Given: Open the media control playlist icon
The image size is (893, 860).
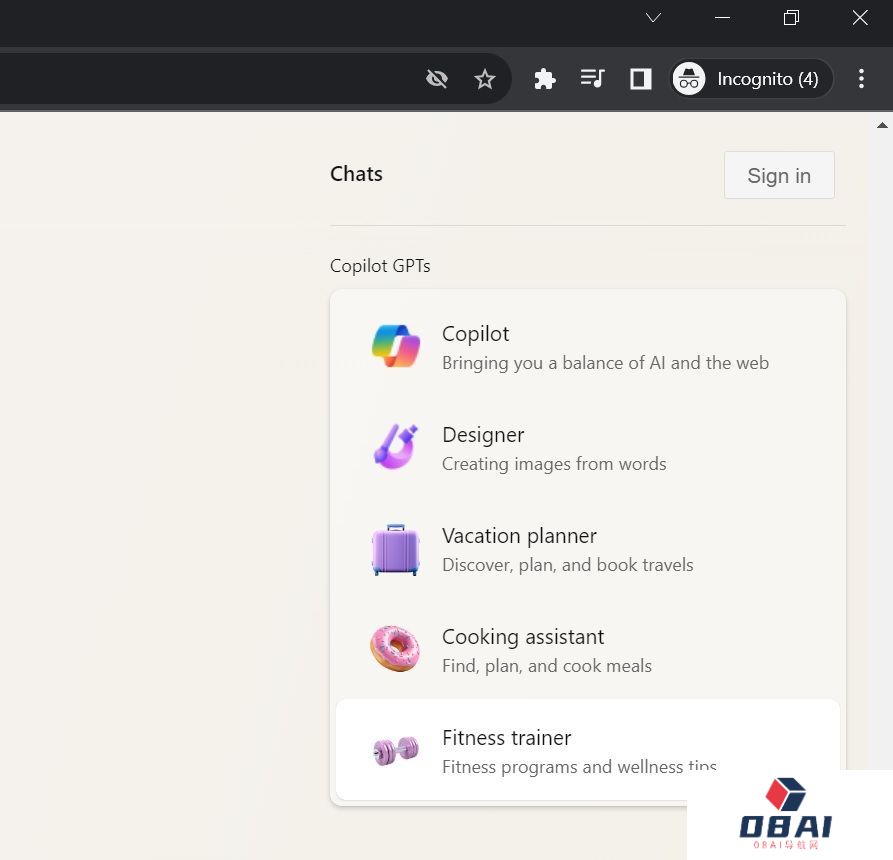Looking at the screenshot, I should click(593, 79).
